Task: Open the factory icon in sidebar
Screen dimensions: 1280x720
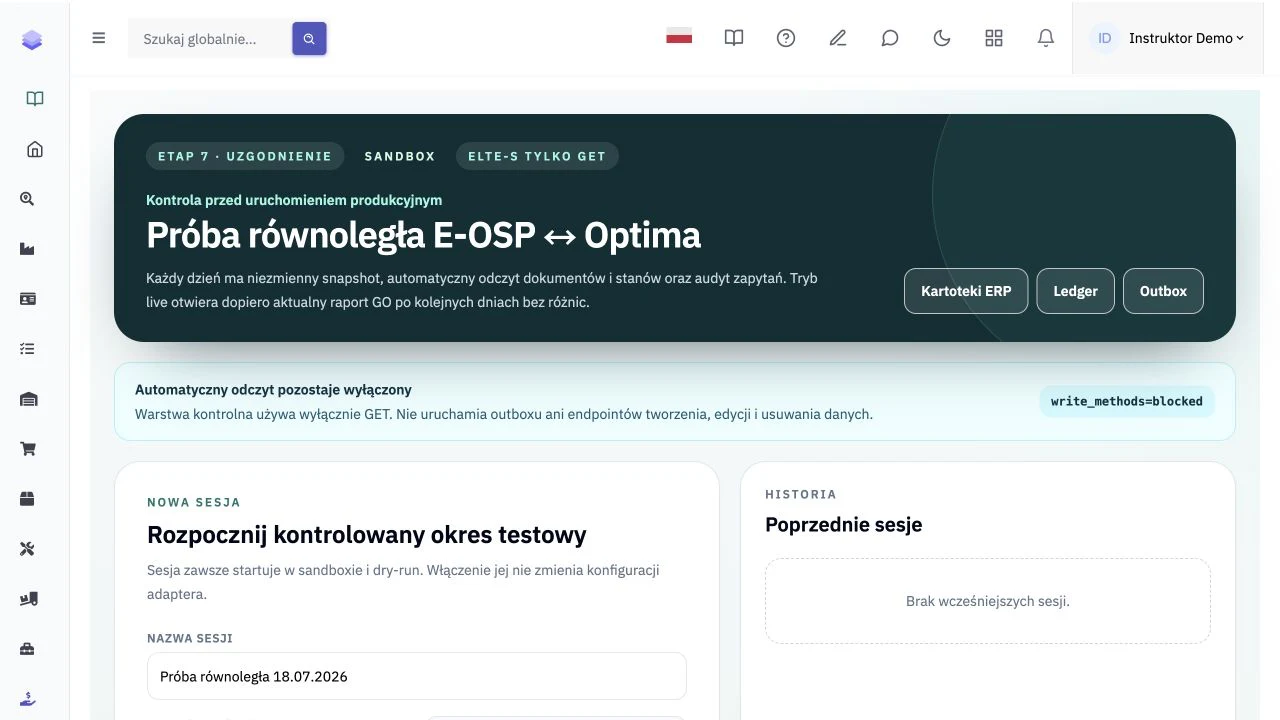Action: tap(28, 249)
